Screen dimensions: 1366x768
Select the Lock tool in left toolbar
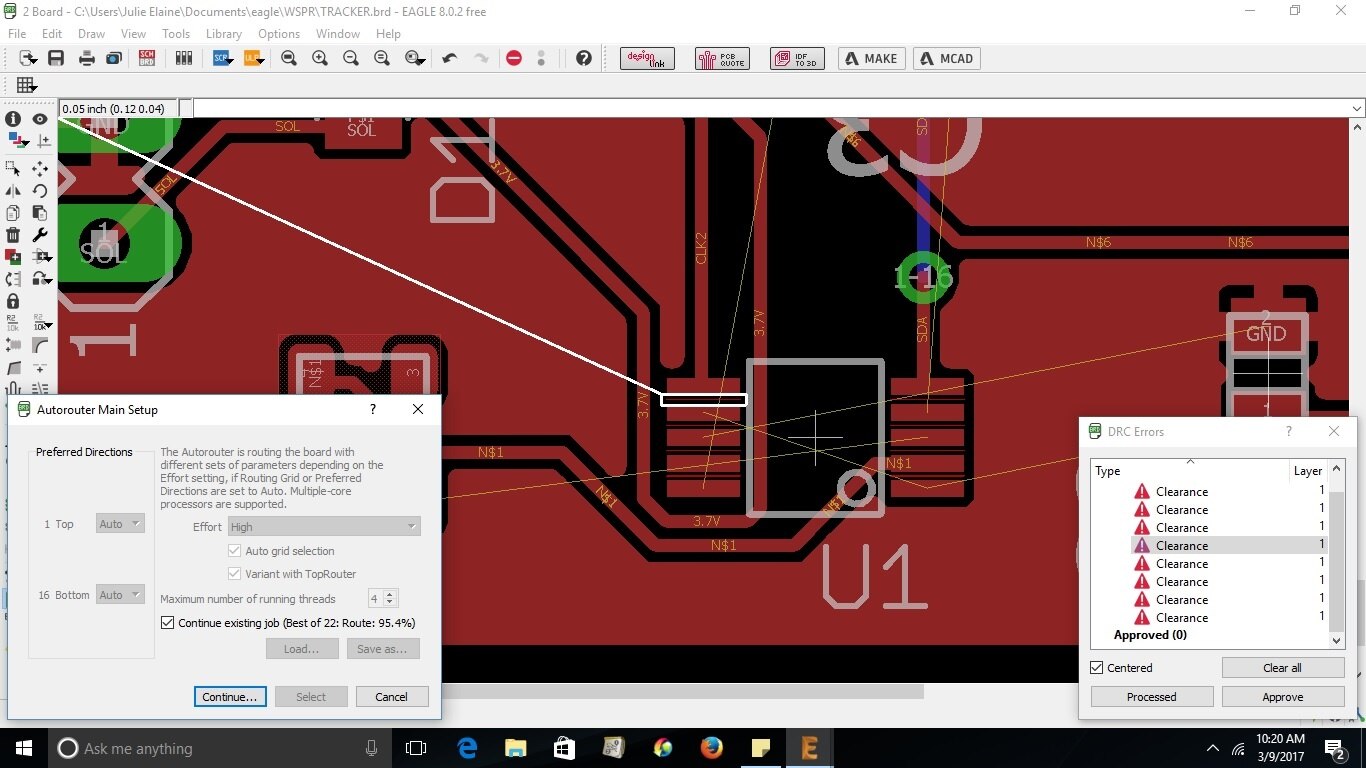click(13, 301)
